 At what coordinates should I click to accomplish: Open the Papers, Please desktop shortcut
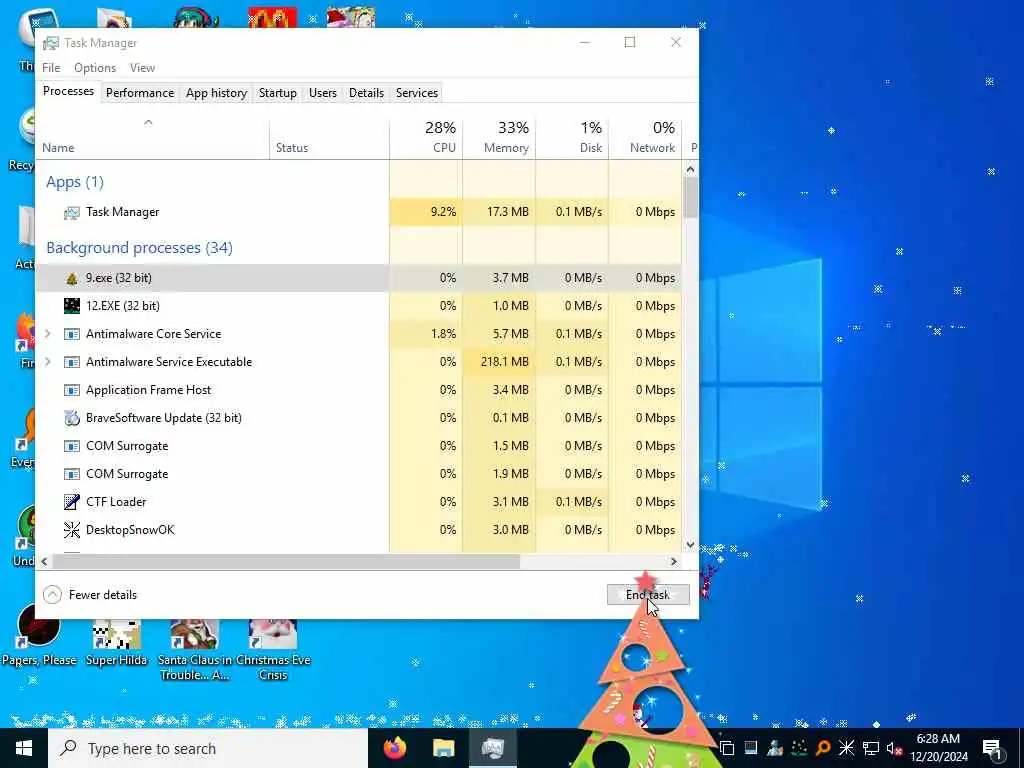coord(39,635)
